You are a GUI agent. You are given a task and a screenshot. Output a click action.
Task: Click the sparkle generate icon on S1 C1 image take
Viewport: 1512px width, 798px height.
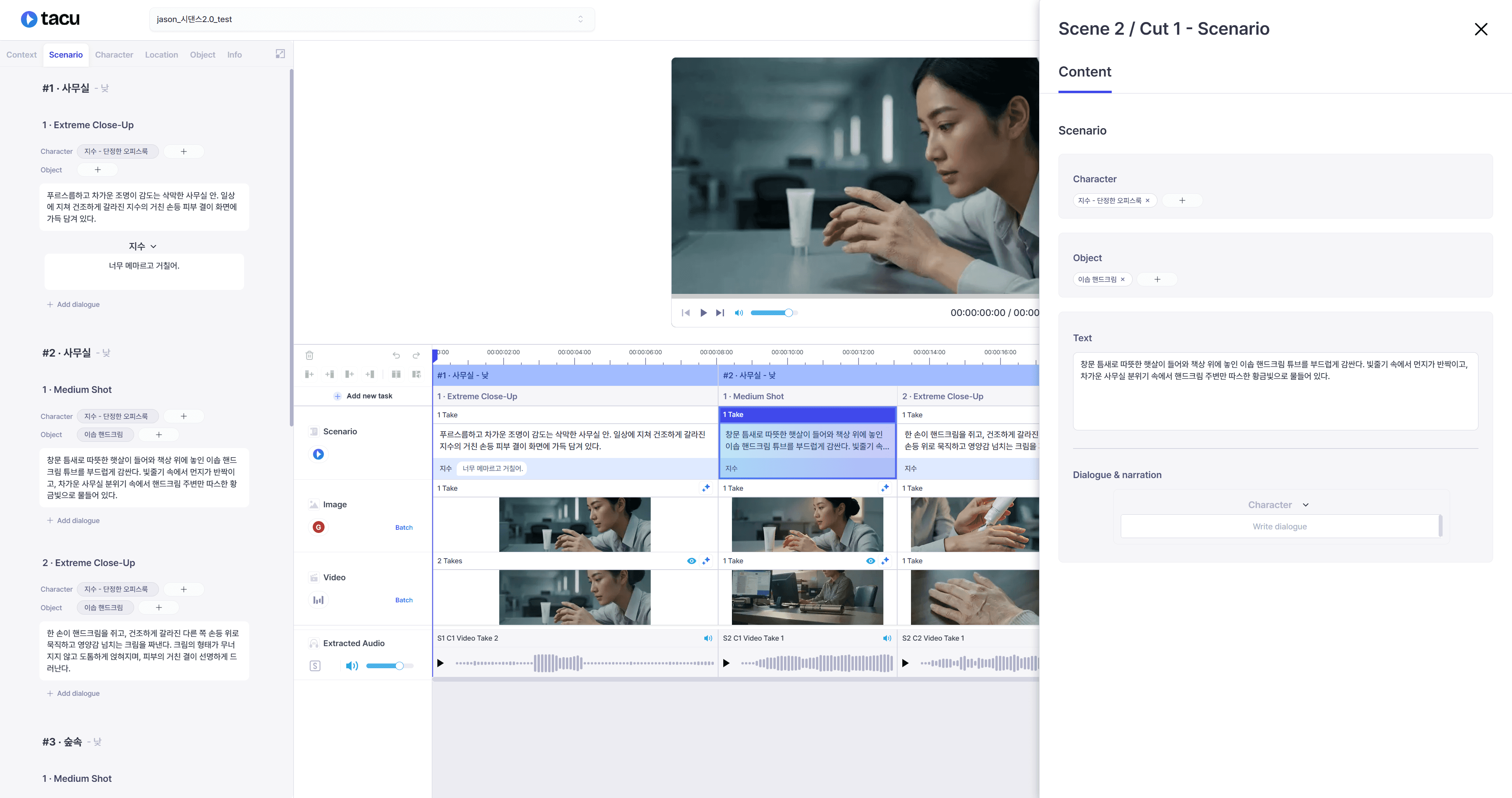click(x=706, y=488)
